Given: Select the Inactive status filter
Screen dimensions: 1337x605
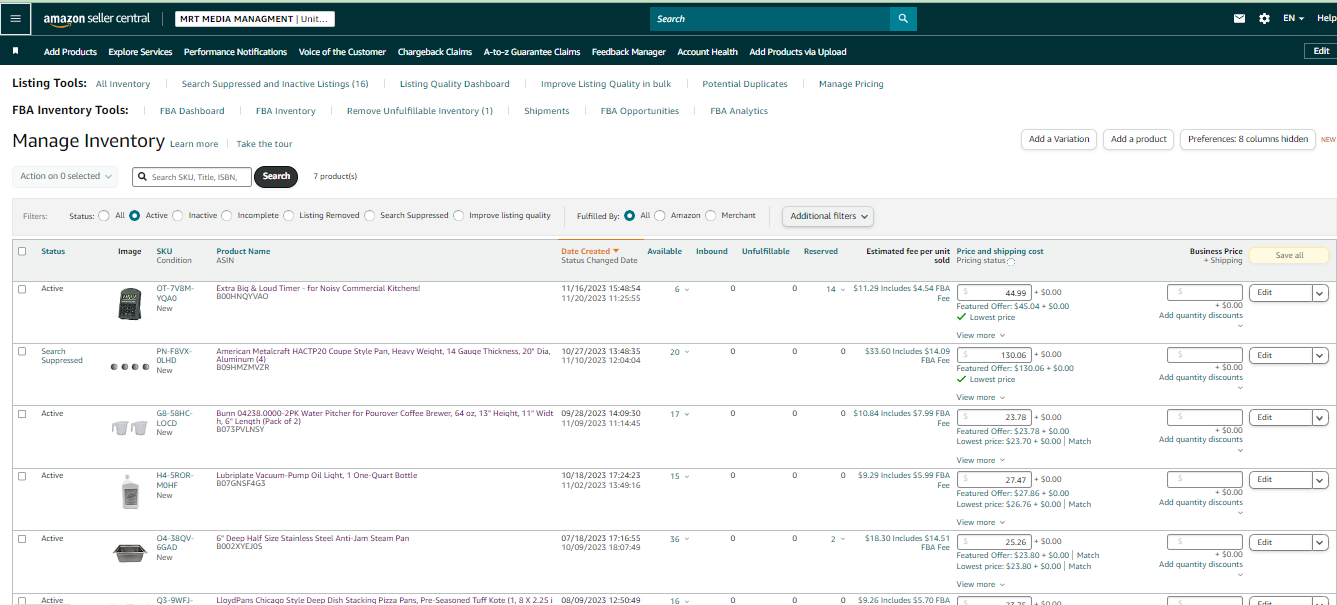Looking at the screenshot, I should coord(178,215).
